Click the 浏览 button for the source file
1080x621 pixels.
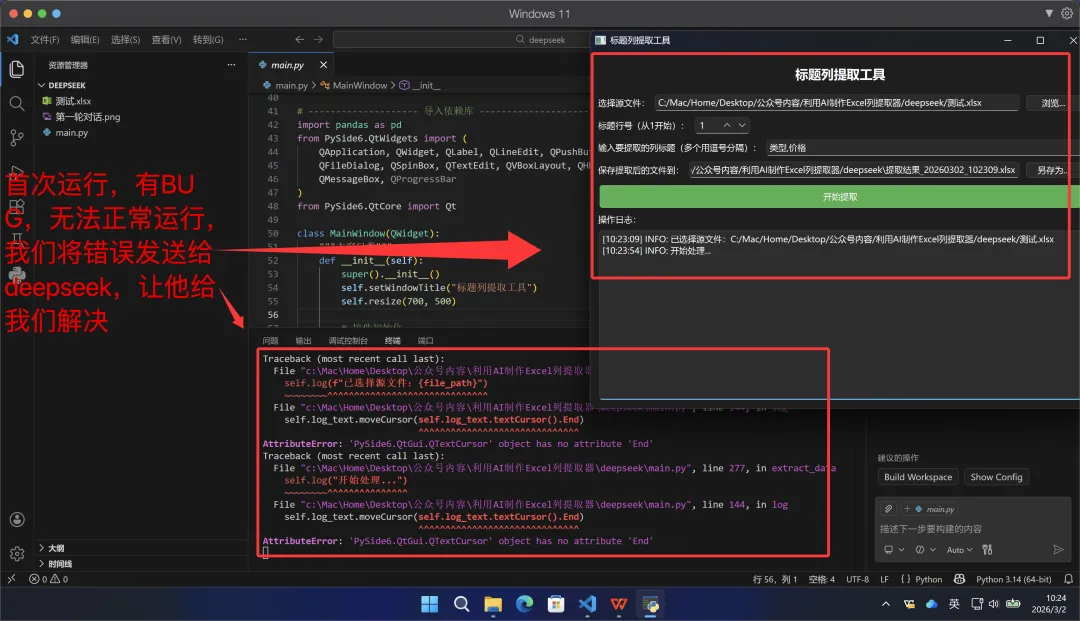(x=1052, y=103)
